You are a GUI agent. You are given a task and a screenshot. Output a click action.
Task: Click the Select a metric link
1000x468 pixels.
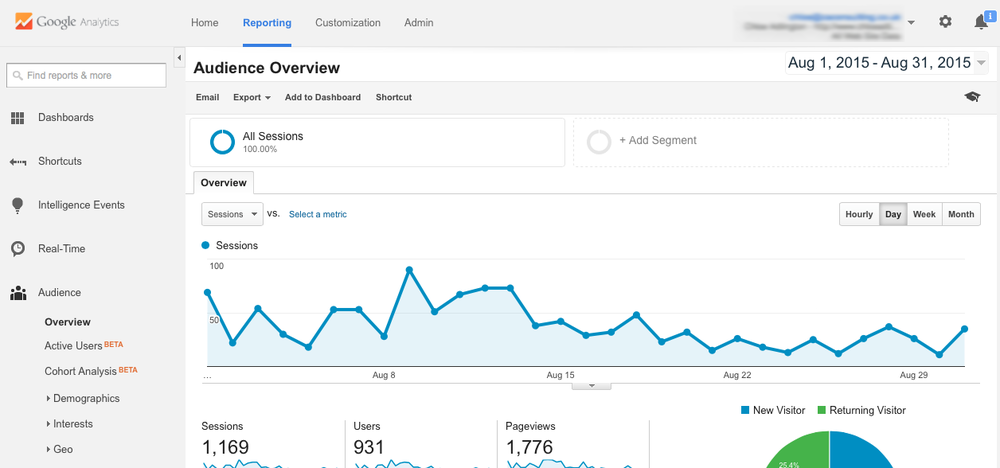318,214
